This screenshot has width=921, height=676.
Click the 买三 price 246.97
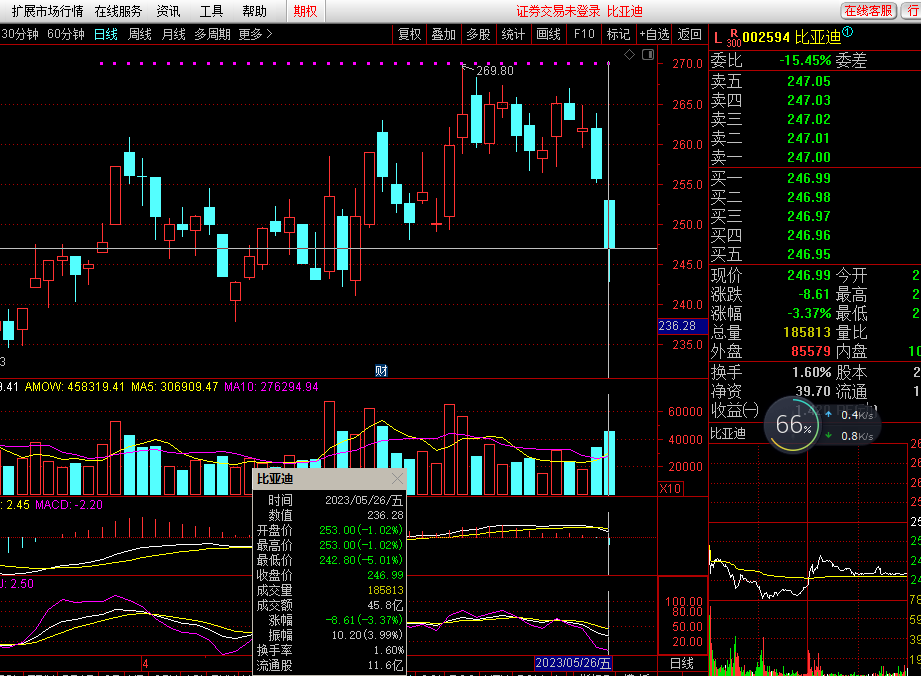[809, 216]
